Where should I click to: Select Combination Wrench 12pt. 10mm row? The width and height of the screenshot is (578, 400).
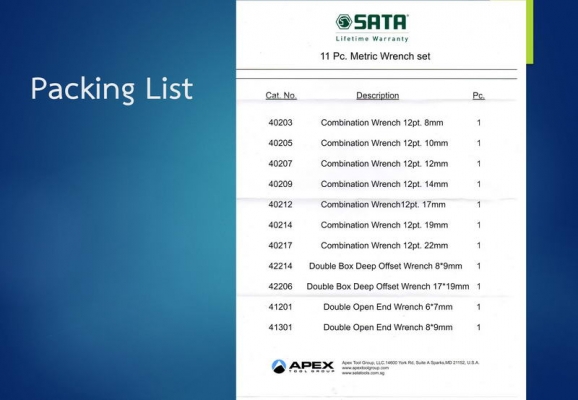point(374,143)
